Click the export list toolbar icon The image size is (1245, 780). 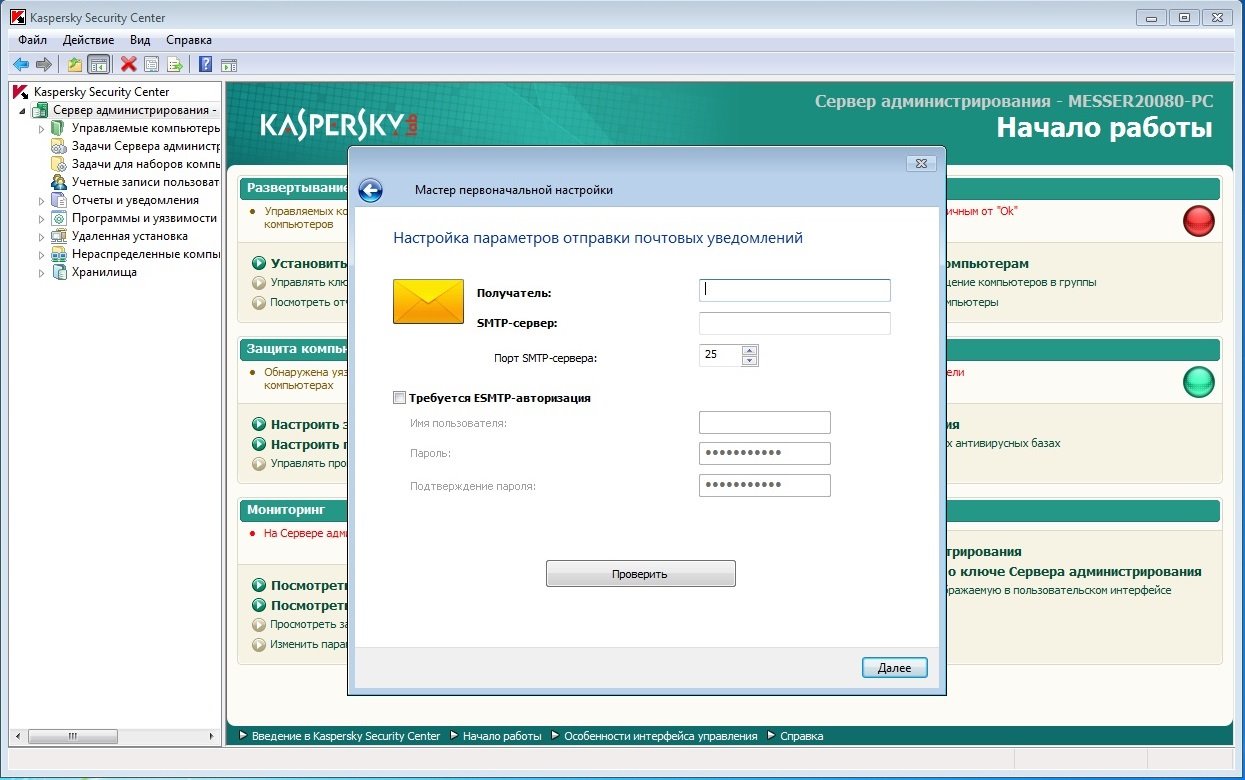[175, 64]
